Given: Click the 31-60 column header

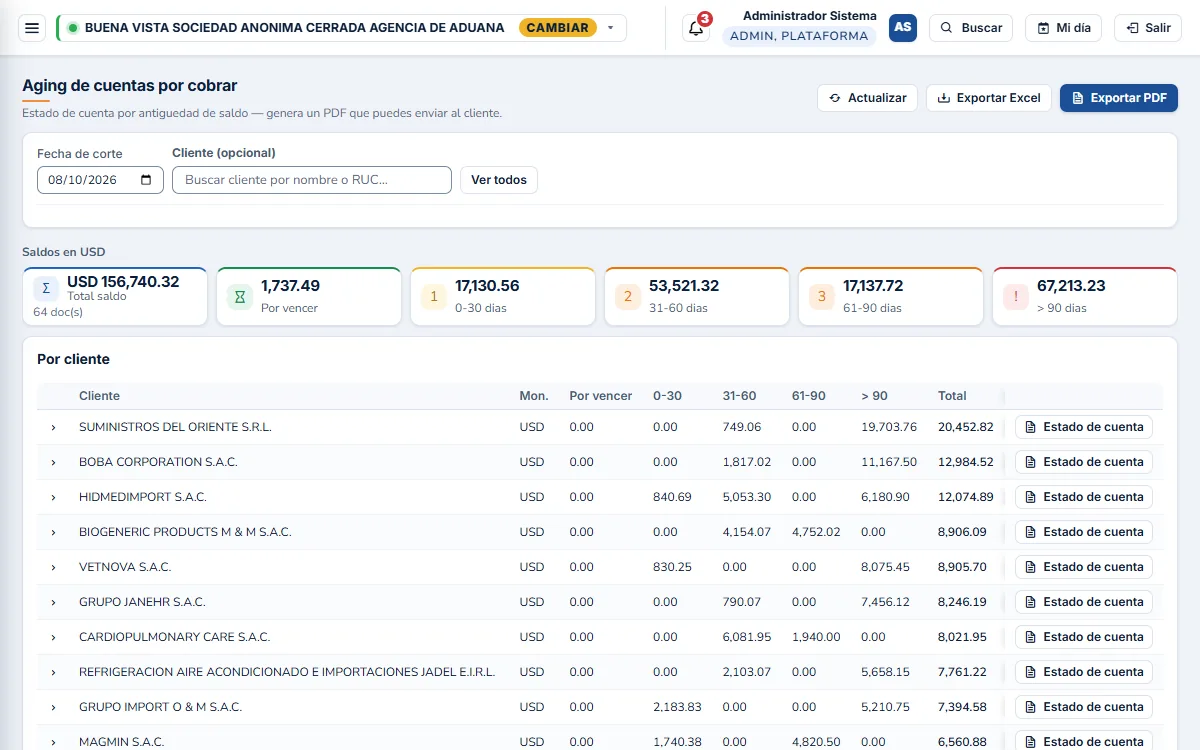Looking at the screenshot, I should tap(740, 396).
